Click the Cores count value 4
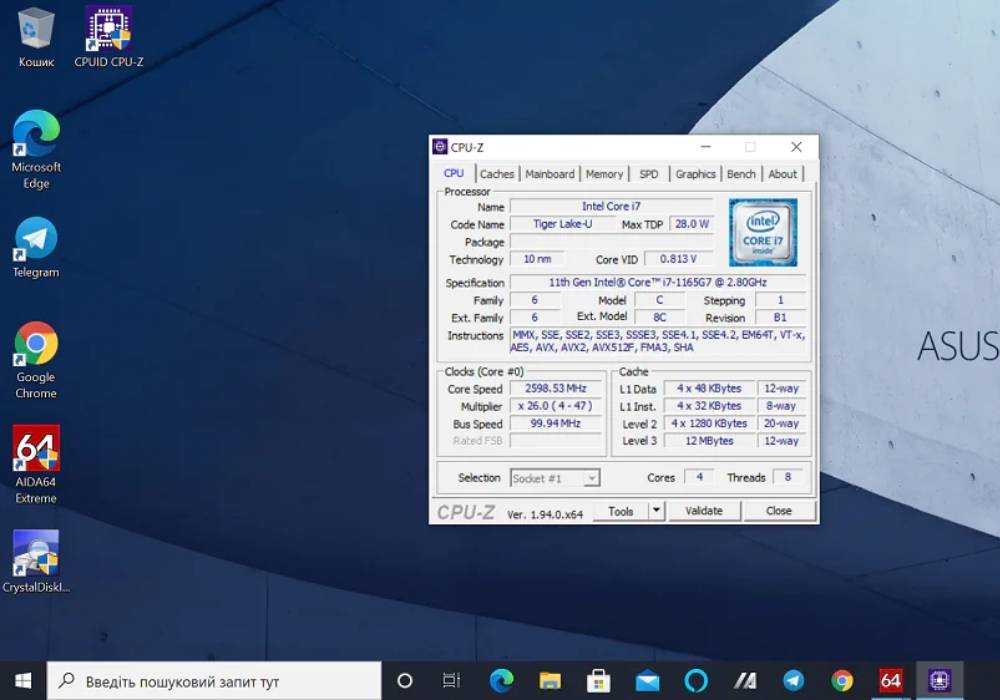Screen dimensions: 1000x700 699,478
